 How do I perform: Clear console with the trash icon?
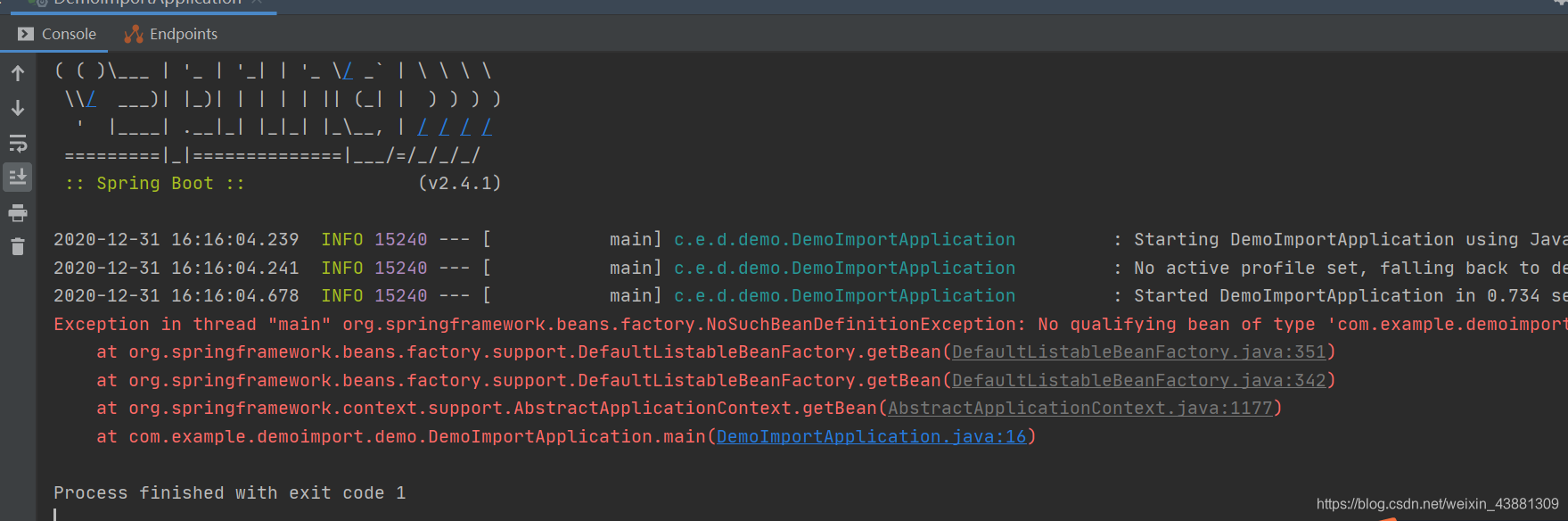coord(18,246)
